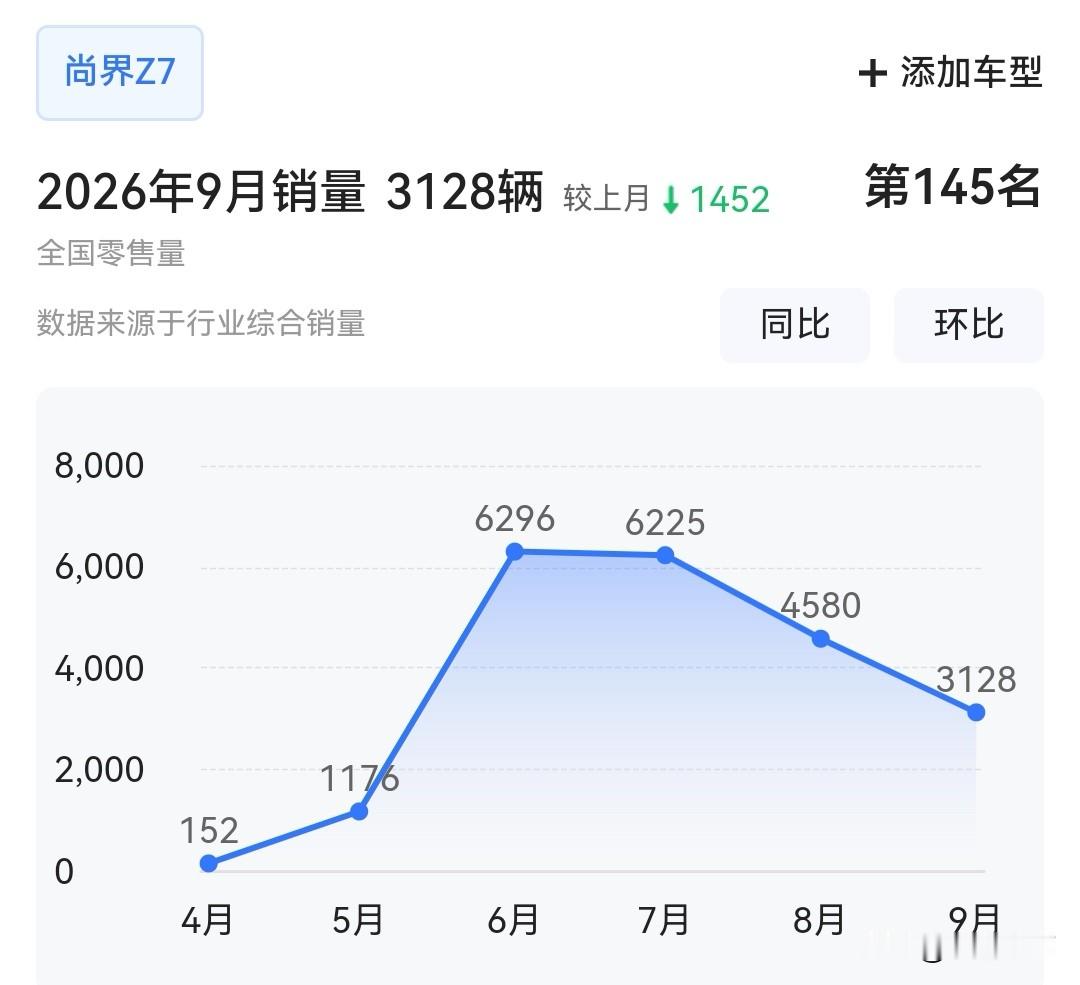Click the 第145名 ranking text
The width and height of the screenshot is (1080, 985).
pyautogui.click(x=953, y=187)
